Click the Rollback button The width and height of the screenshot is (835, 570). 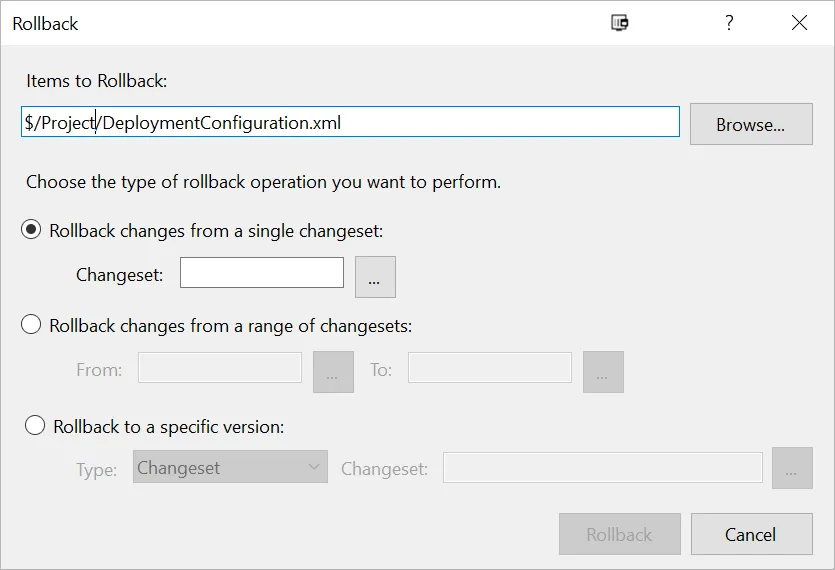[619, 534]
